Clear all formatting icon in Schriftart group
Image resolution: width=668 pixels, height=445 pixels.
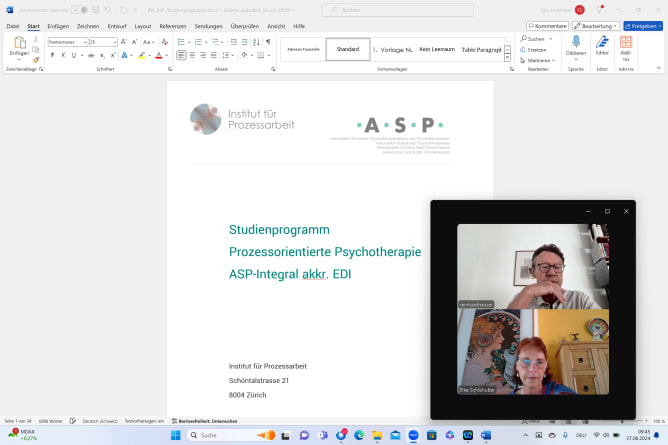tap(164, 42)
